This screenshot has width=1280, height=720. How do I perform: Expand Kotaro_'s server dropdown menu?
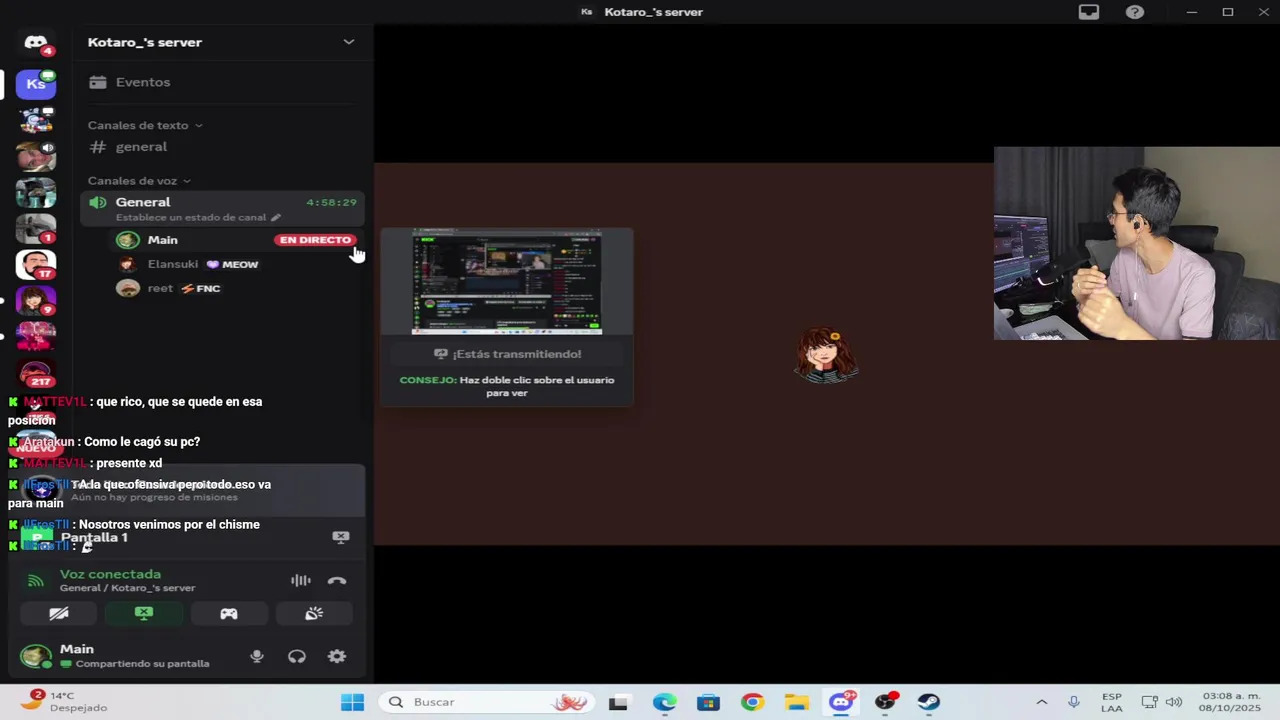(x=349, y=42)
